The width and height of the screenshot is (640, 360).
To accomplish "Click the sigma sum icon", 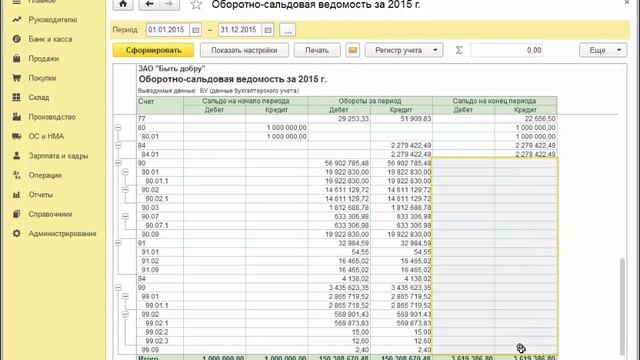I will 459,50.
